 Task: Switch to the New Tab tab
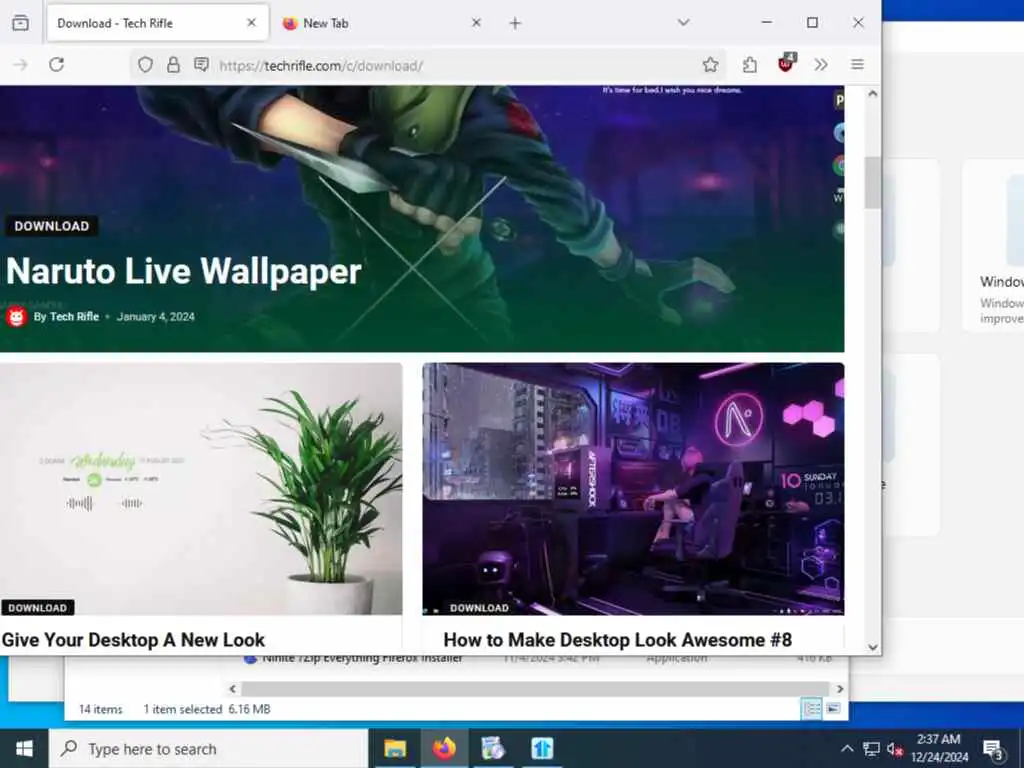pyautogui.click(x=382, y=24)
